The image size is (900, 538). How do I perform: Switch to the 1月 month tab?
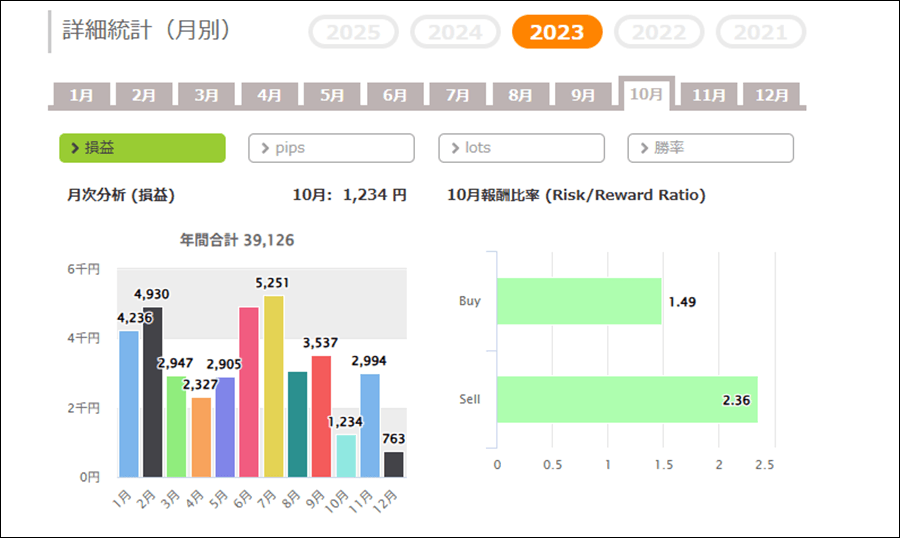pos(82,96)
